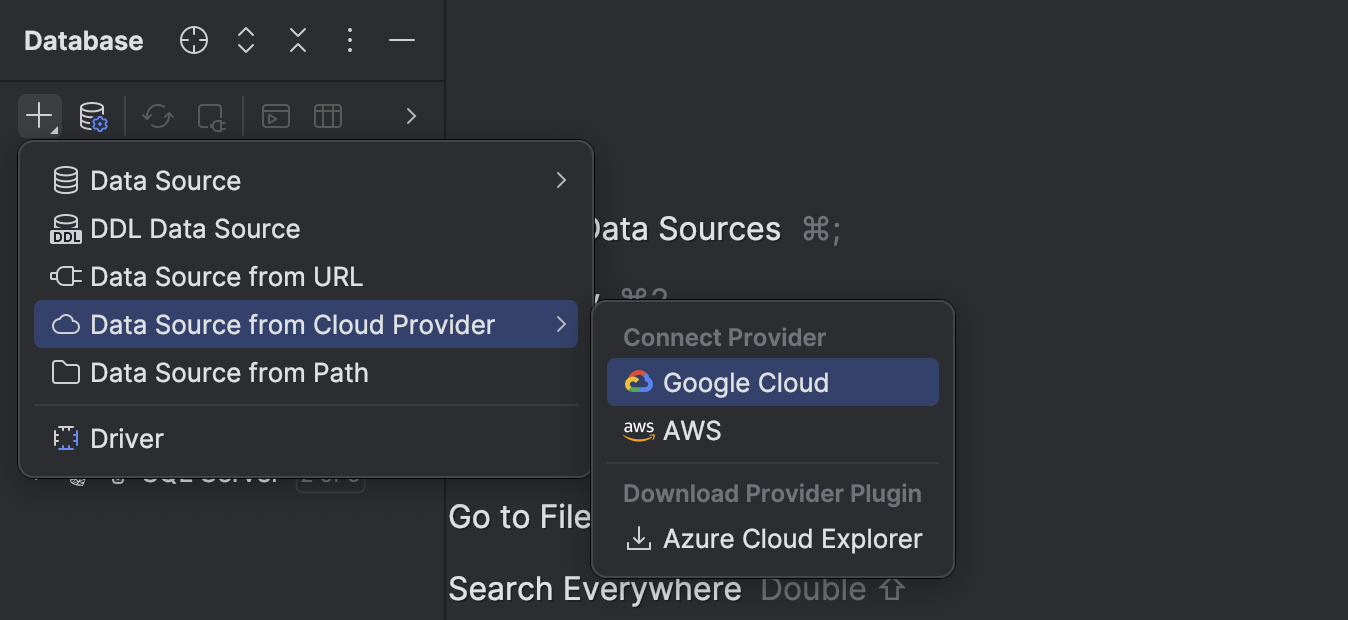The image size is (1348, 620).
Task: Connect the Google Cloud provider
Action: click(x=773, y=383)
